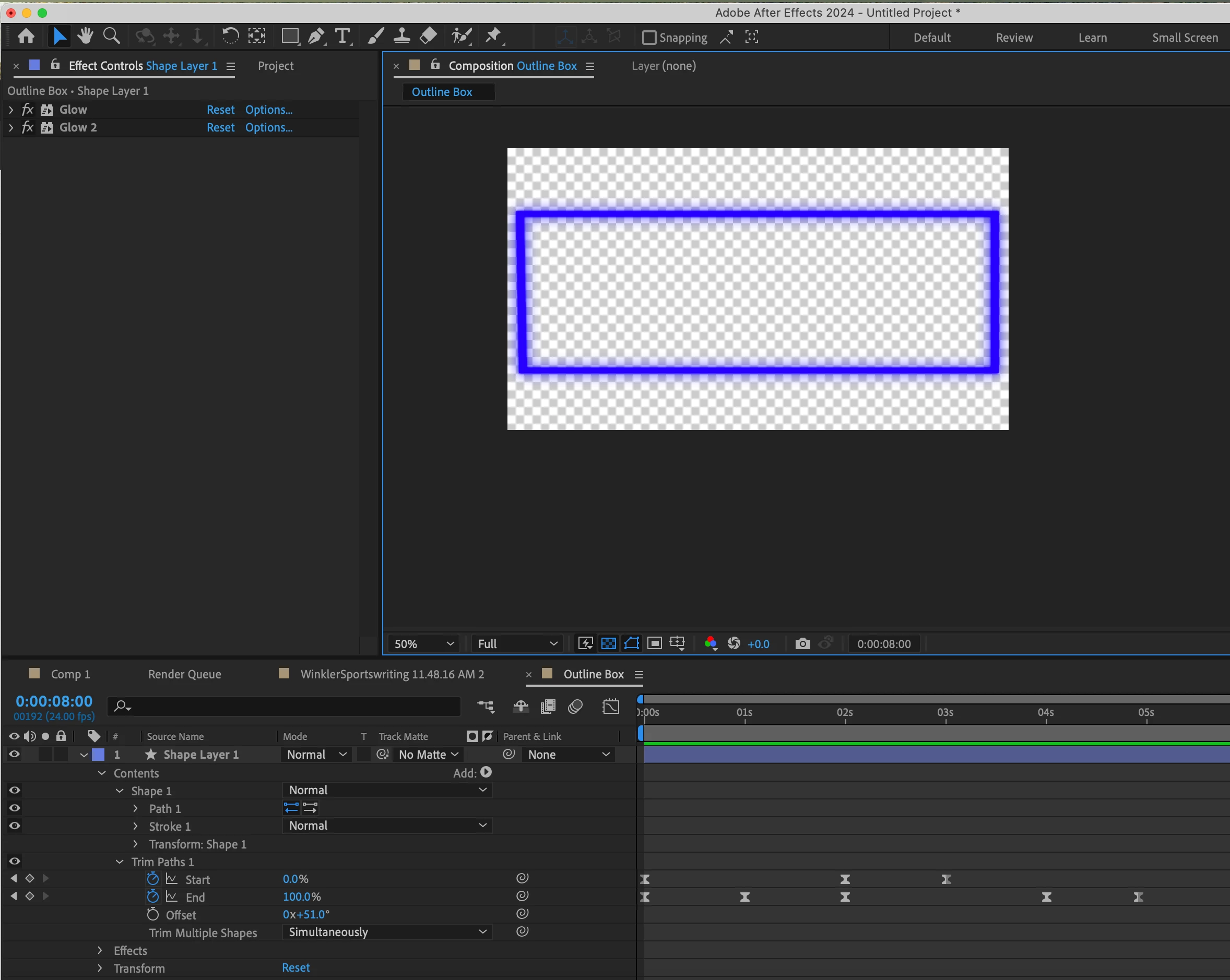
Task: Toggle the Start property stopwatch
Action: pos(152,879)
